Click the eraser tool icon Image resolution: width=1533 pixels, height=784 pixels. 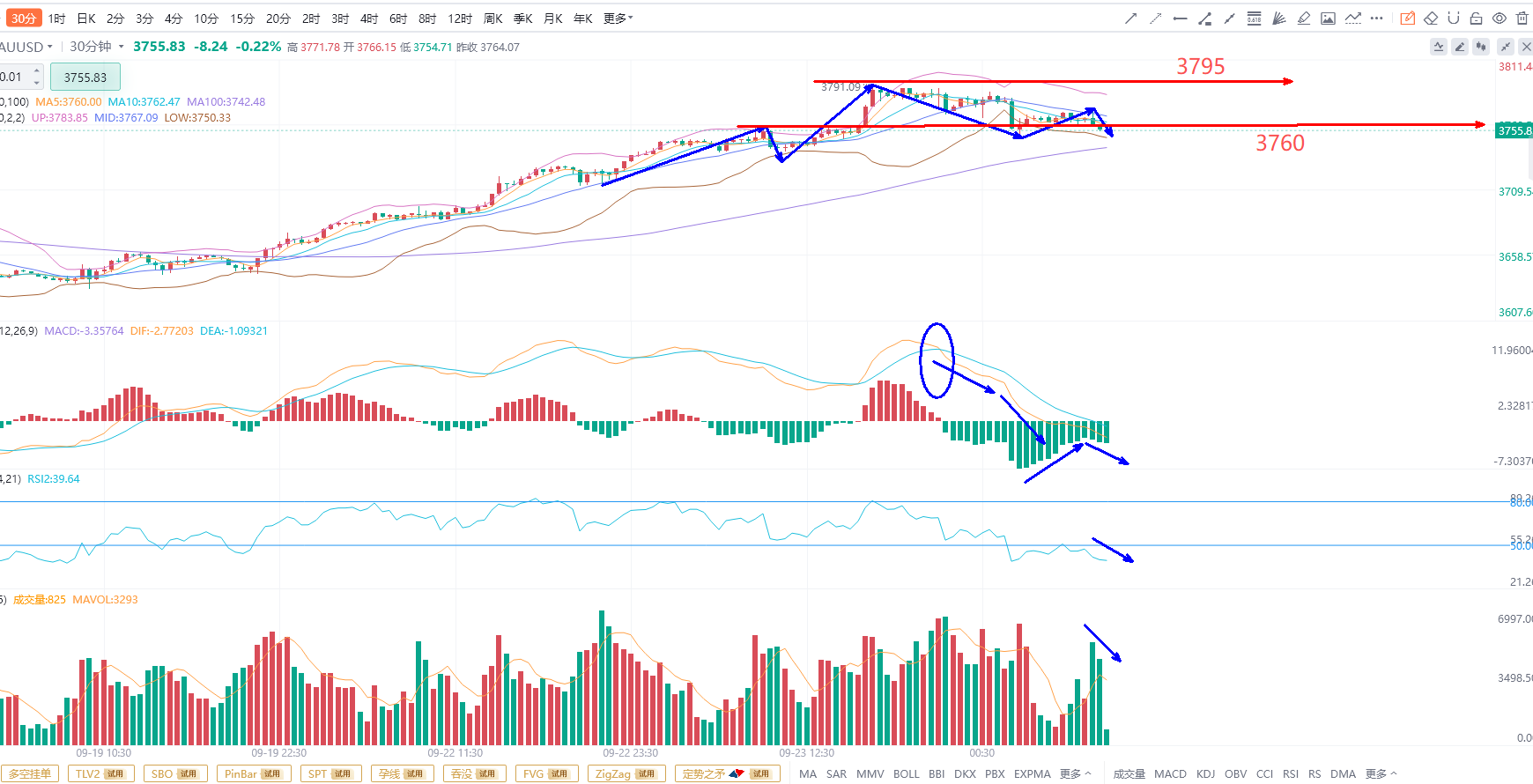[1431, 18]
